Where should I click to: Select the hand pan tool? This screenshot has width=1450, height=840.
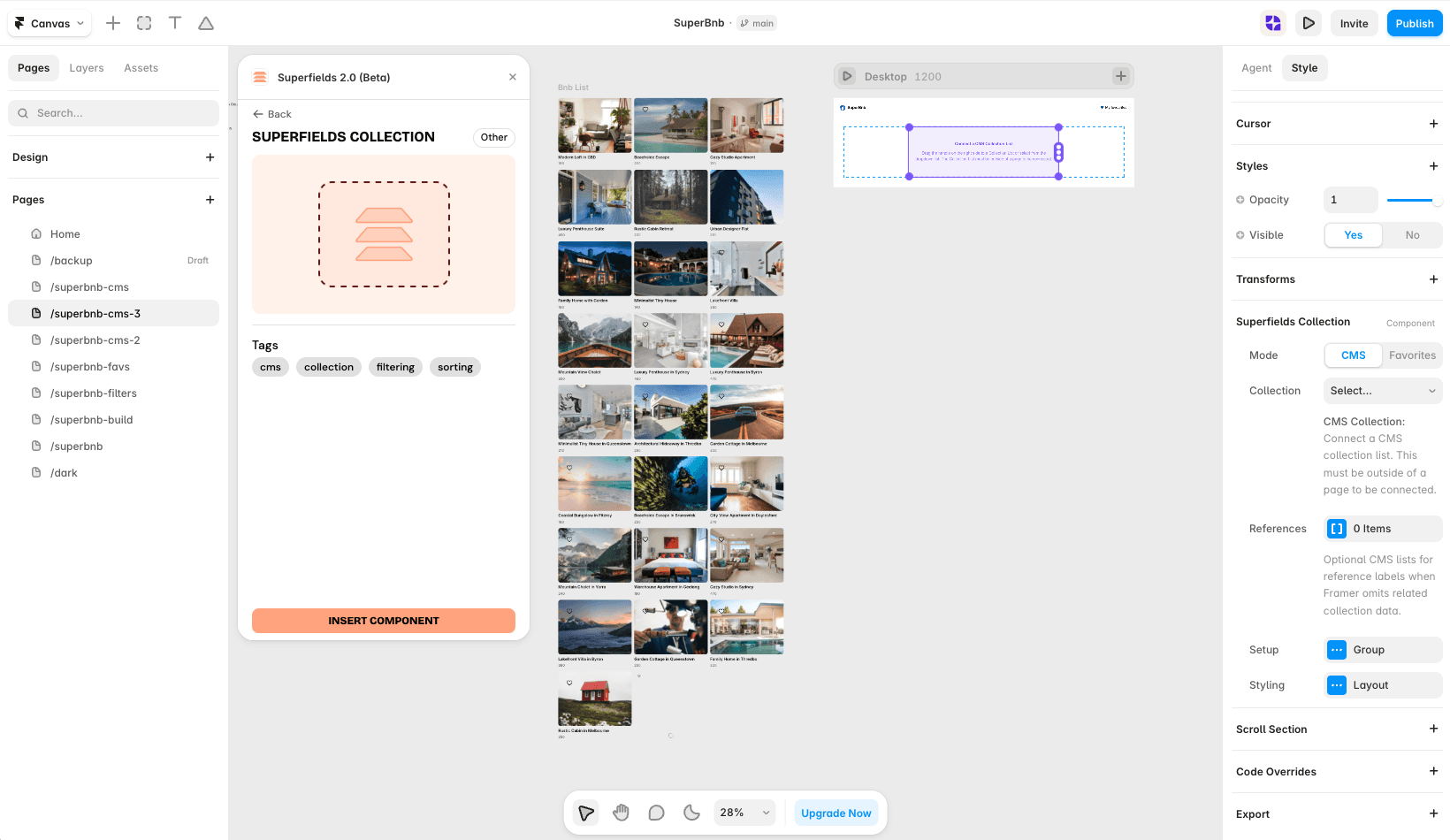tap(622, 813)
